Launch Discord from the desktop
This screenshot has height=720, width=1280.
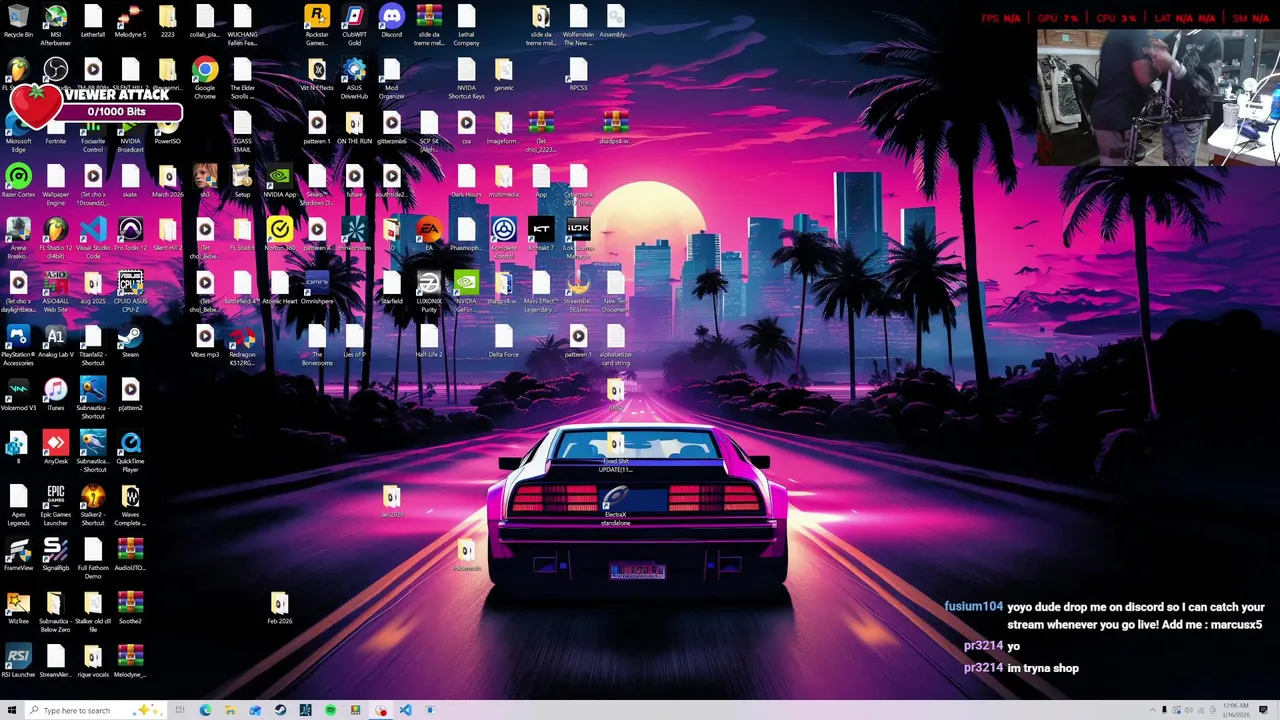392,21
